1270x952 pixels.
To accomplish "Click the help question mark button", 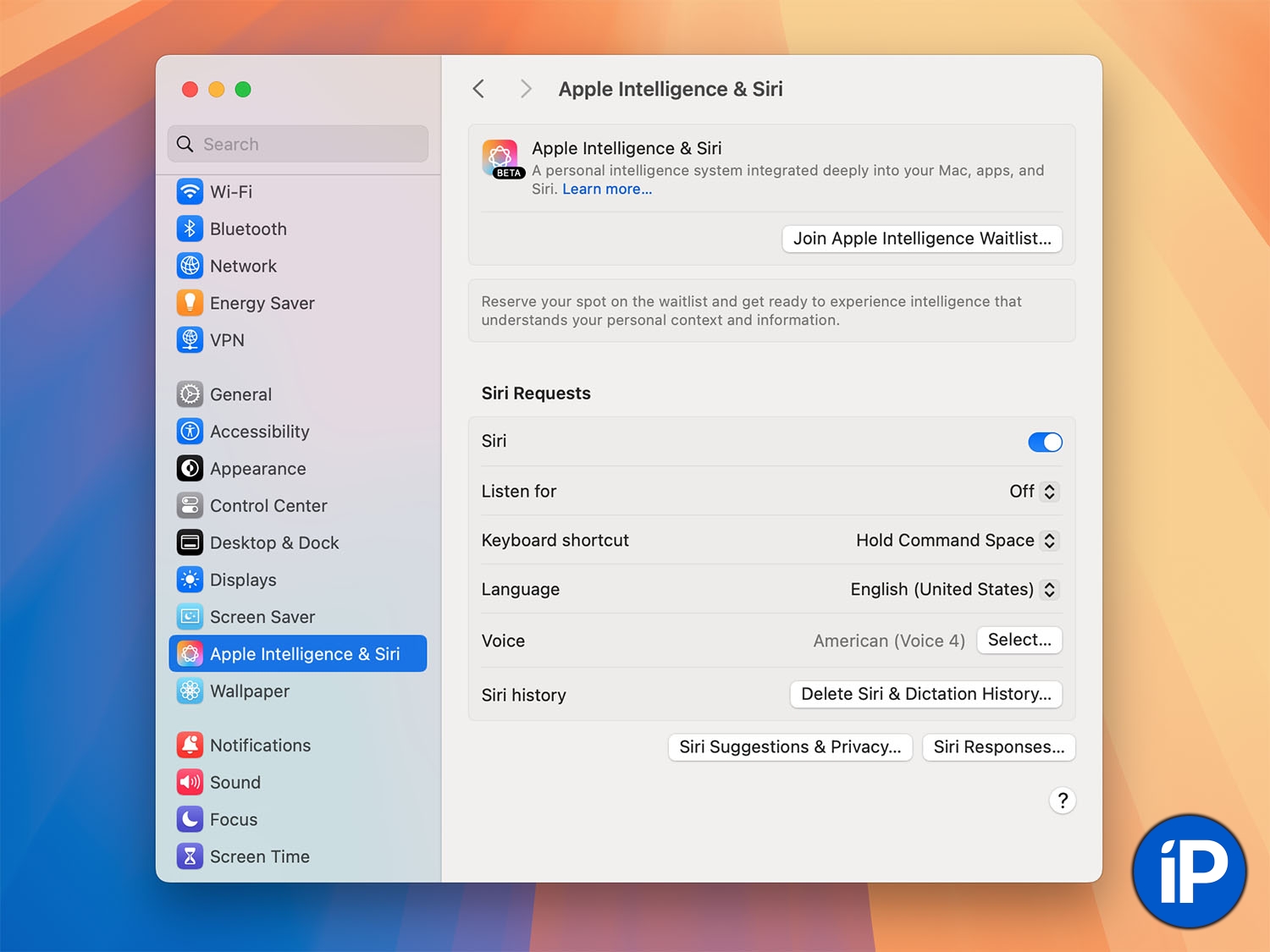I will (1062, 801).
